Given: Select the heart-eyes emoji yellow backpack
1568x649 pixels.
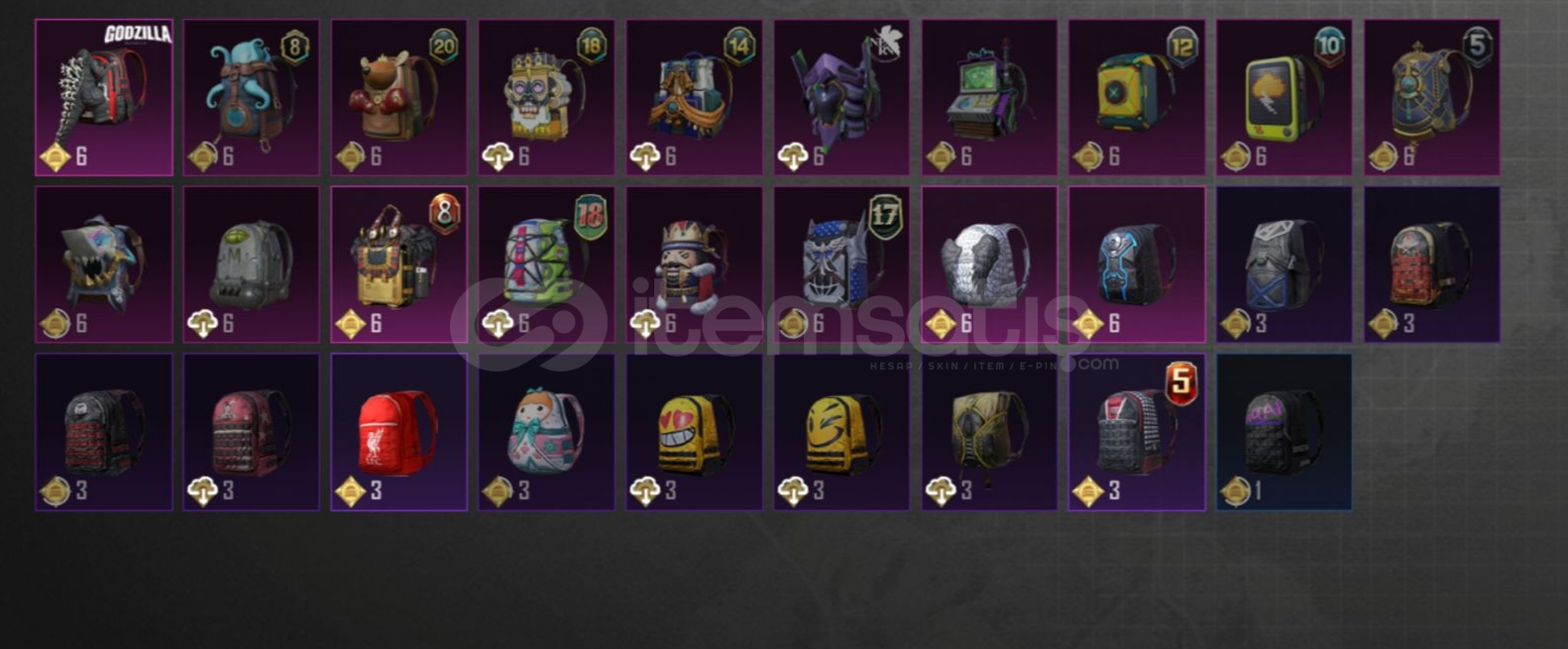Looking at the screenshot, I should point(694,432).
